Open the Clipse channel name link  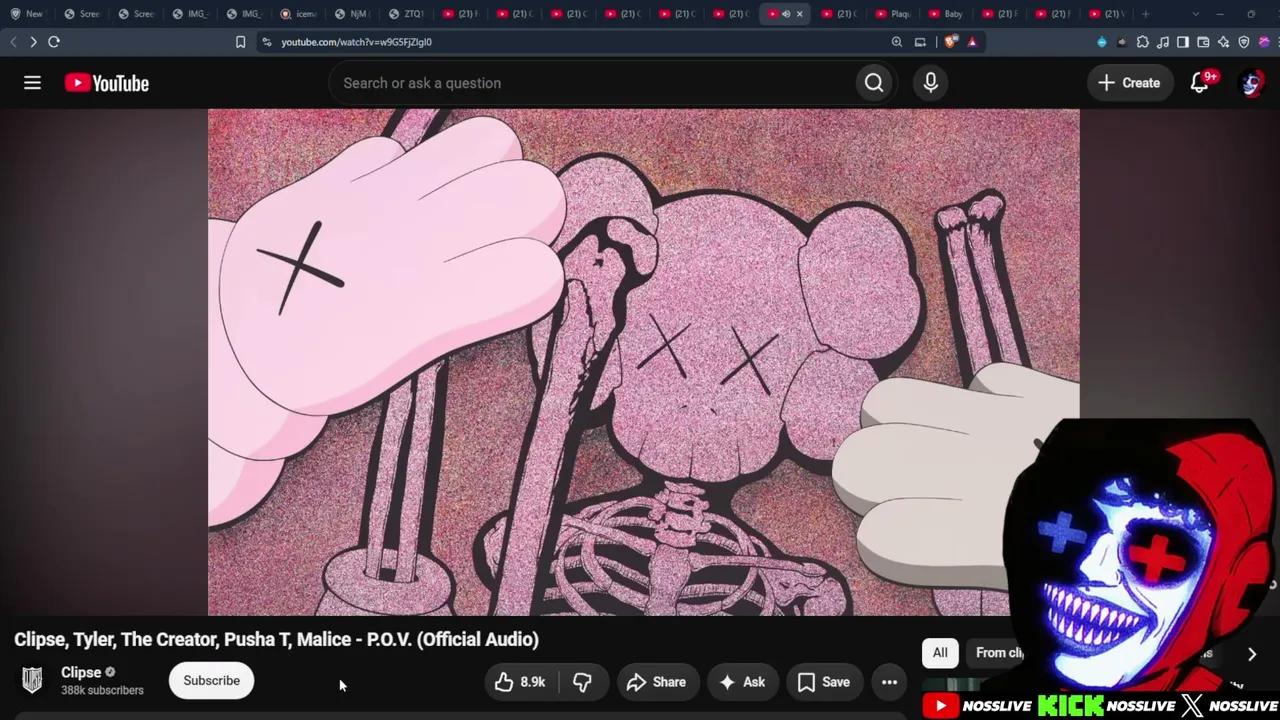click(x=81, y=672)
